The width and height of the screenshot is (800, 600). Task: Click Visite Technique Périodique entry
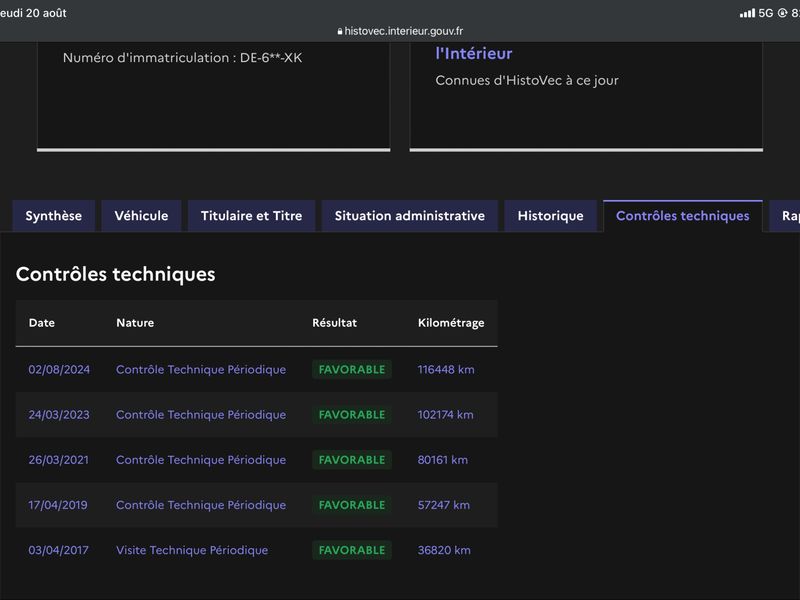tap(192, 550)
